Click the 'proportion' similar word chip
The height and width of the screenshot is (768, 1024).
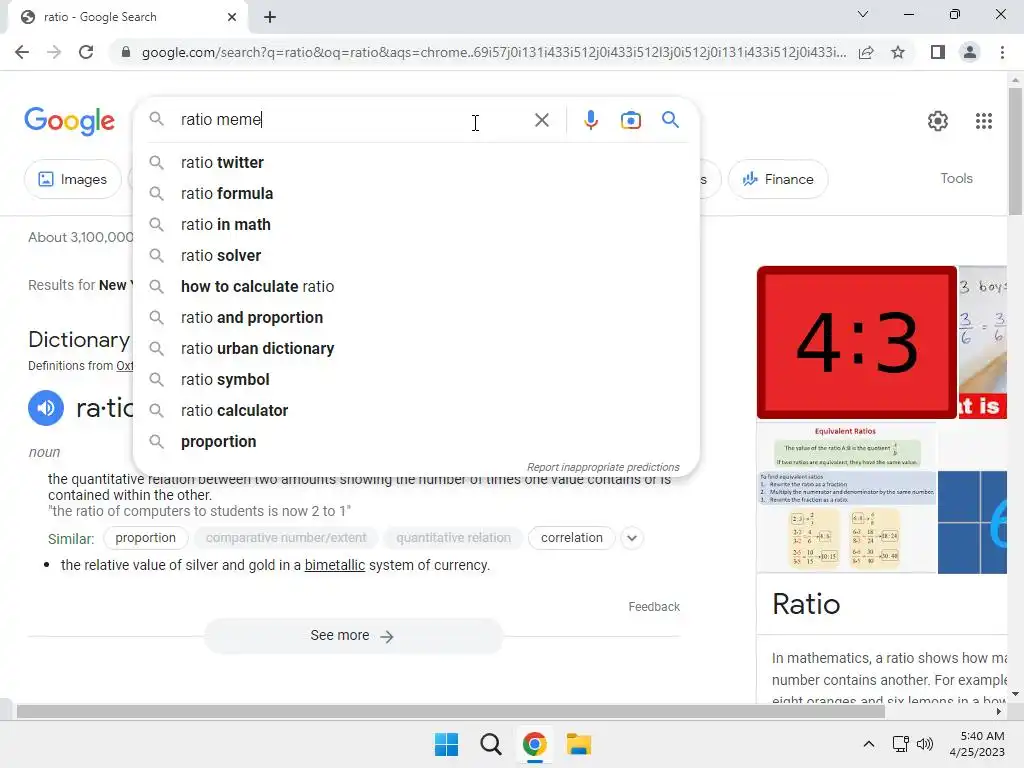pos(146,538)
